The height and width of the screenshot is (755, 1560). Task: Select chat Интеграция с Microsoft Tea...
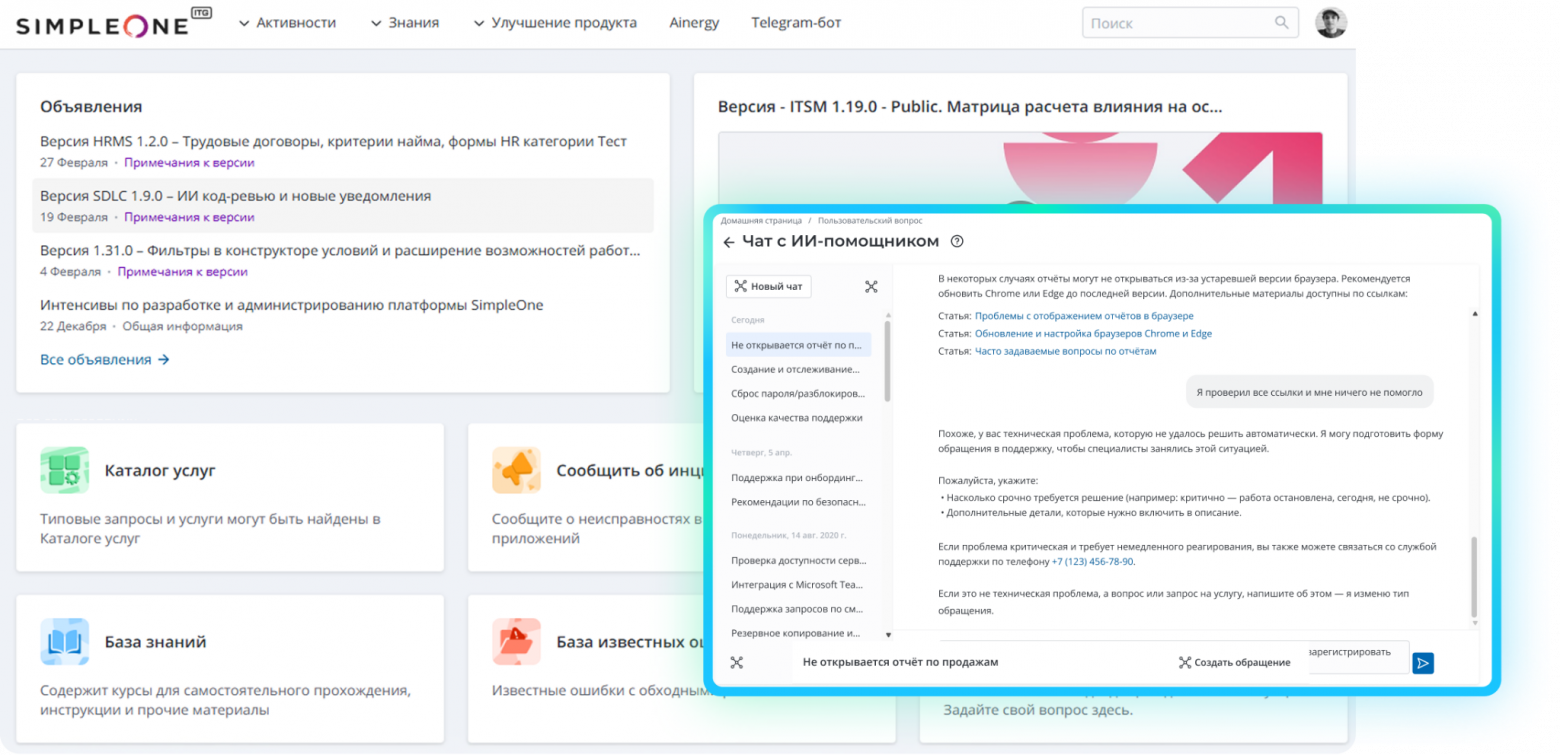[x=798, y=584]
